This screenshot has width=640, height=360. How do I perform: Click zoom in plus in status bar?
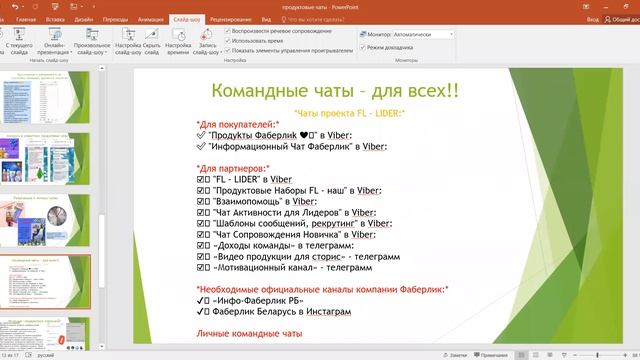coord(625,356)
